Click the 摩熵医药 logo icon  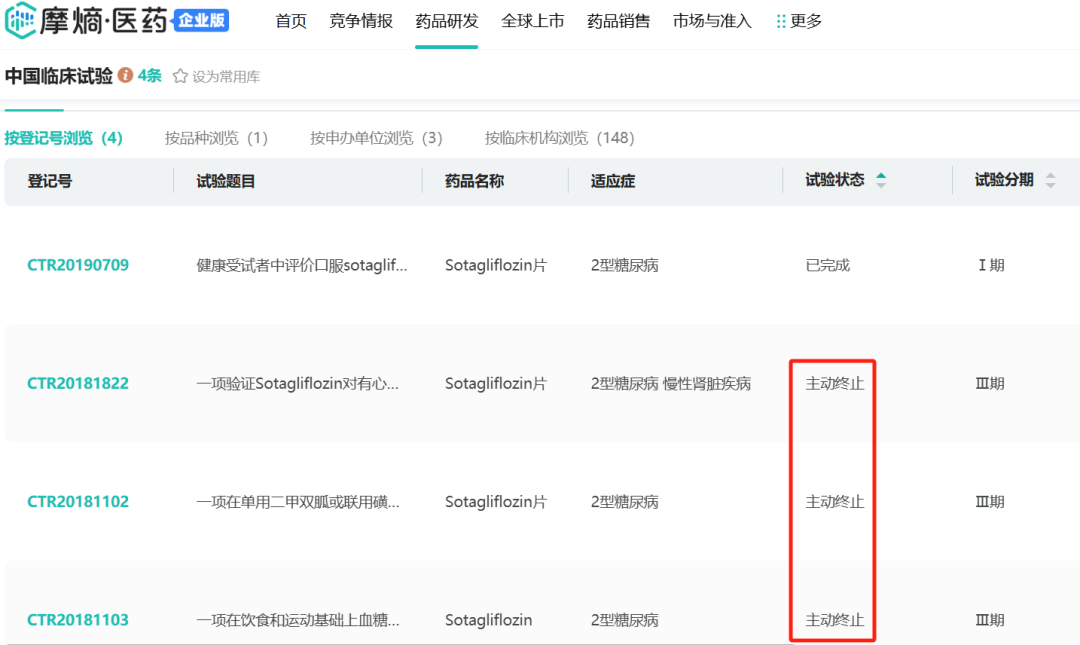pyautogui.click(x=20, y=21)
